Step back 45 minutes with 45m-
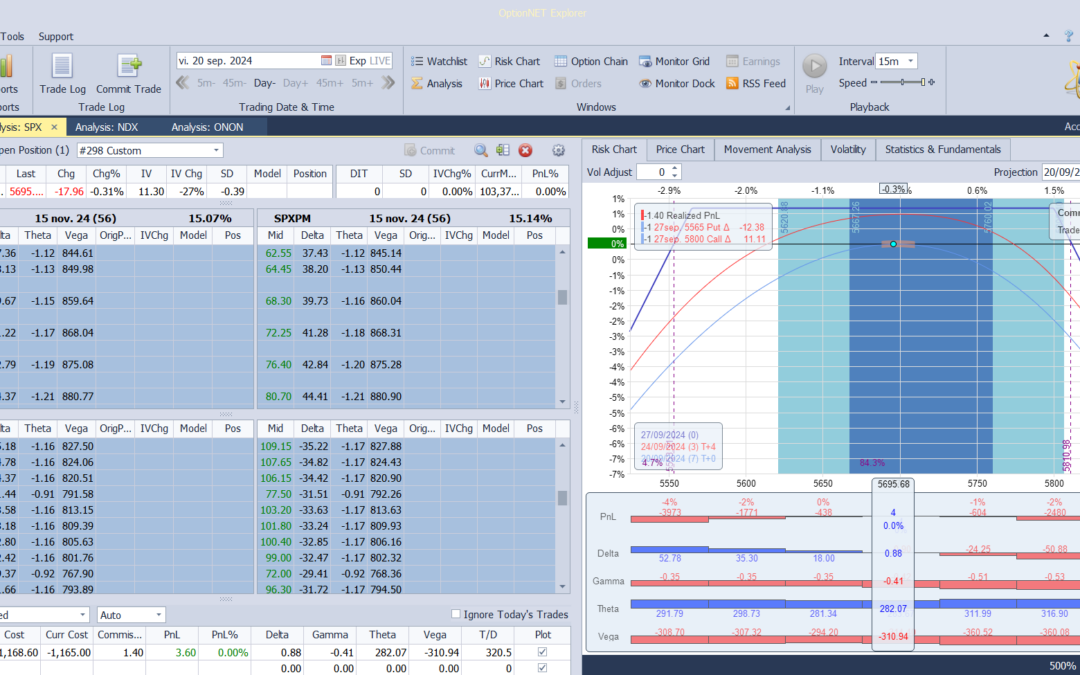This screenshot has width=1080, height=675. 234,83
